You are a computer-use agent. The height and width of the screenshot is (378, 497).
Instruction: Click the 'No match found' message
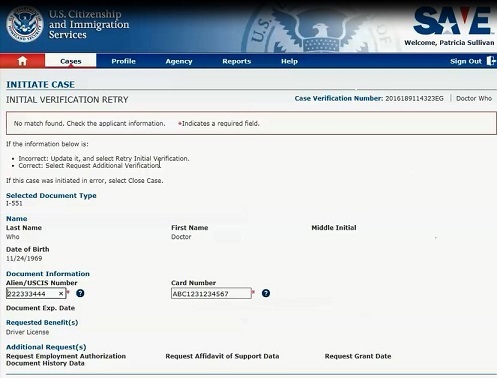pyautogui.click(x=89, y=123)
